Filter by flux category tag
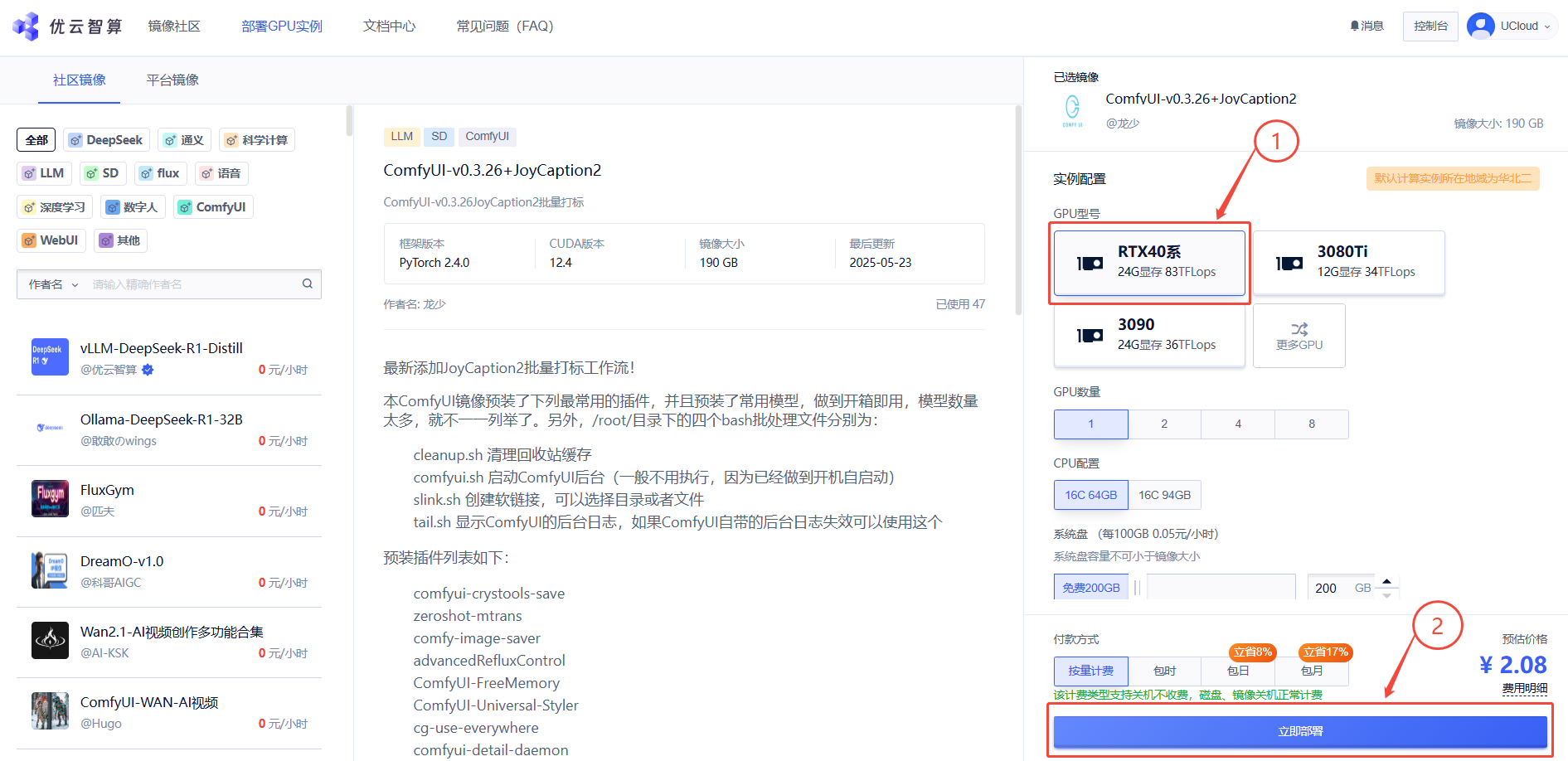This screenshot has height=761, width=1568. click(x=160, y=173)
